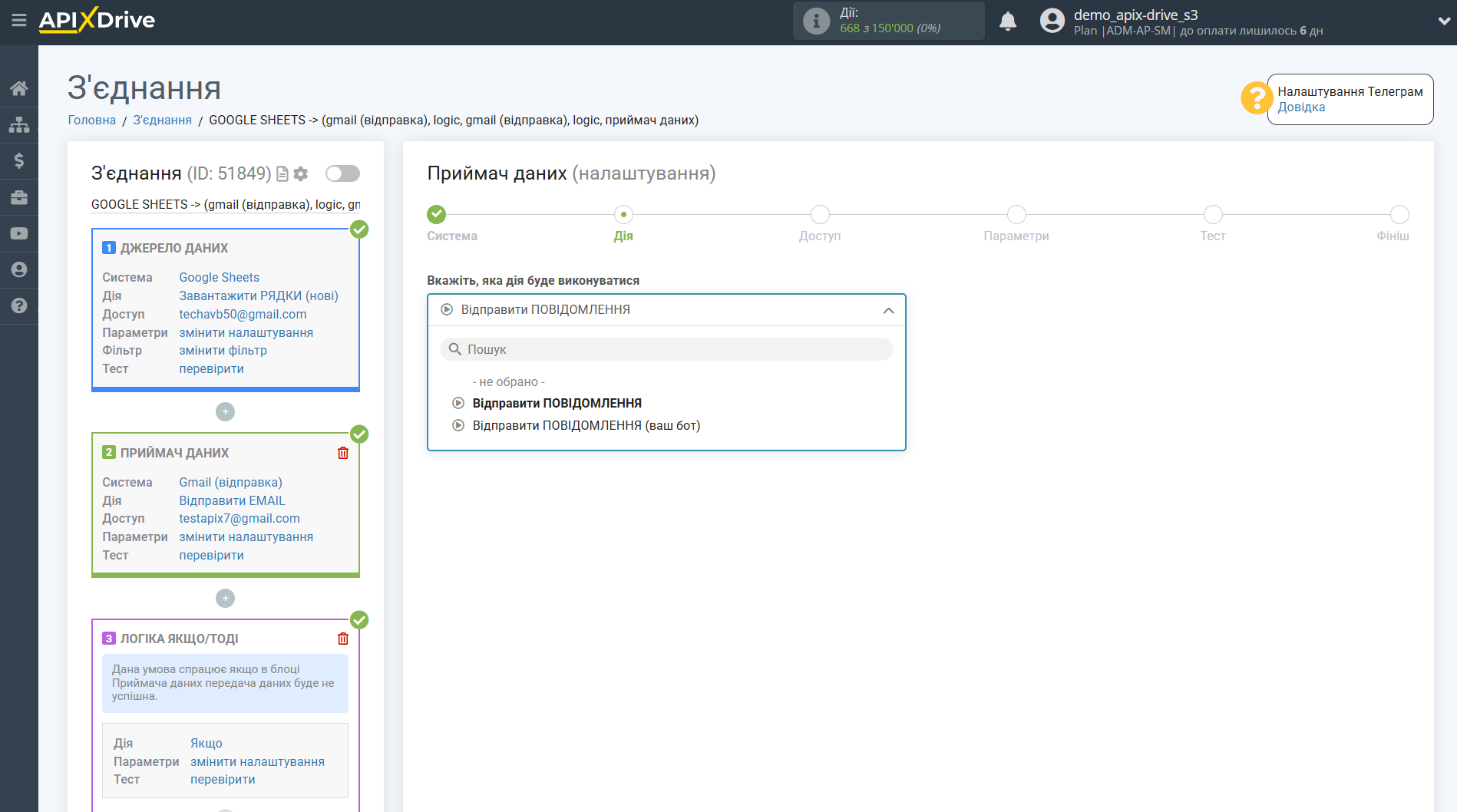Open the notifications bell
Image resolution: width=1457 pixels, height=812 pixels.
pyautogui.click(x=1008, y=21)
